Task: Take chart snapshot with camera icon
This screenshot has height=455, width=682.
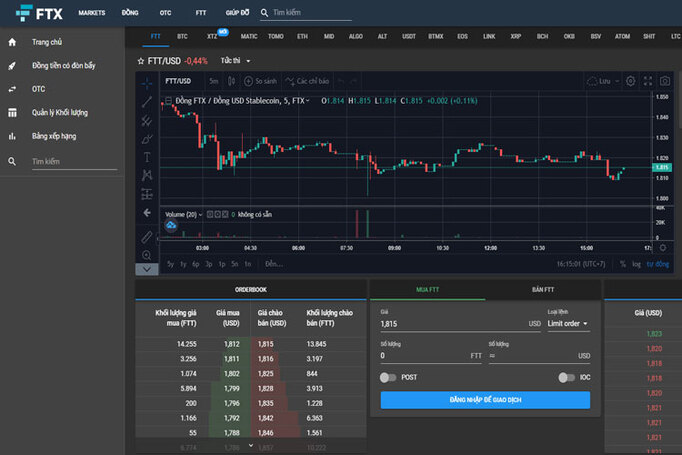Action: pos(665,81)
